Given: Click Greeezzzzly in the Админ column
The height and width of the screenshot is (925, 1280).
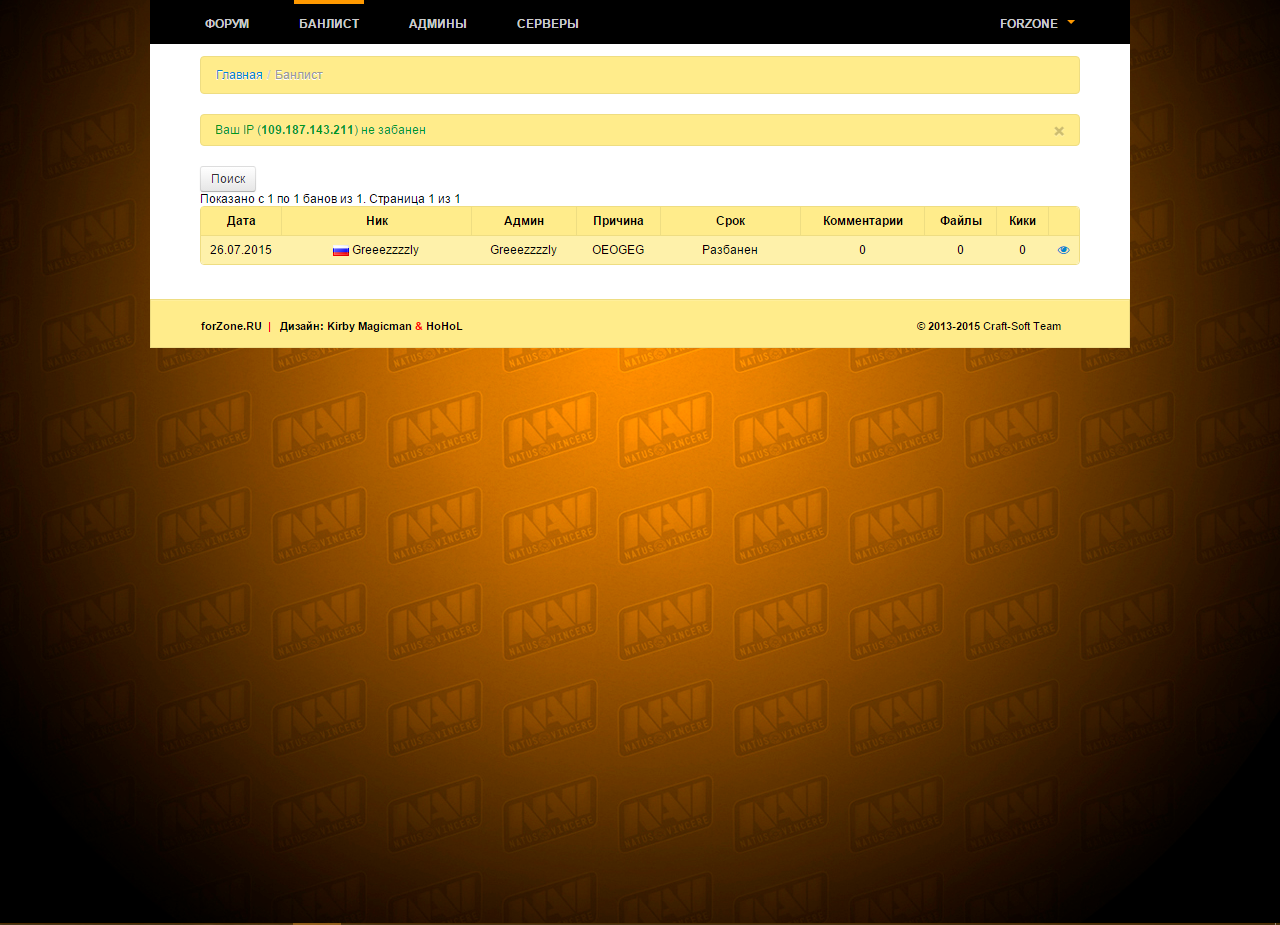Looking at the screenshot, I should (524, 250).
